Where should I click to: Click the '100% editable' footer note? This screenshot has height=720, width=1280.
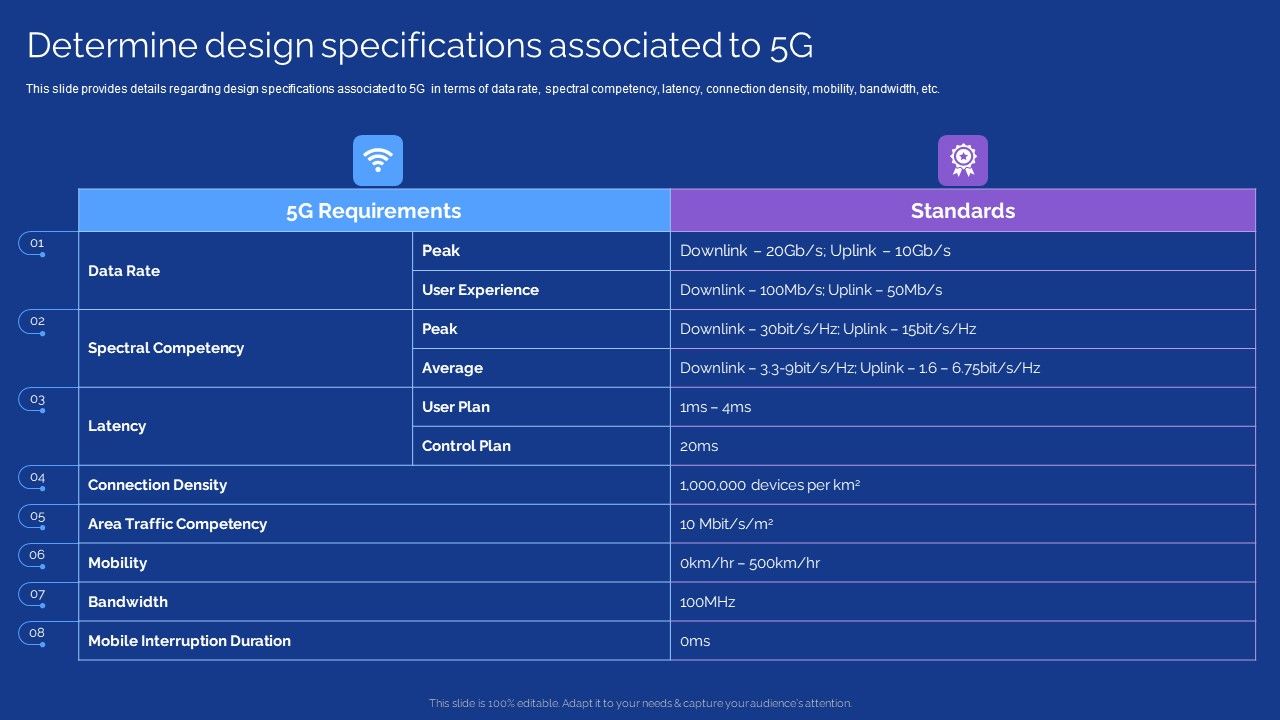[640, 703]
